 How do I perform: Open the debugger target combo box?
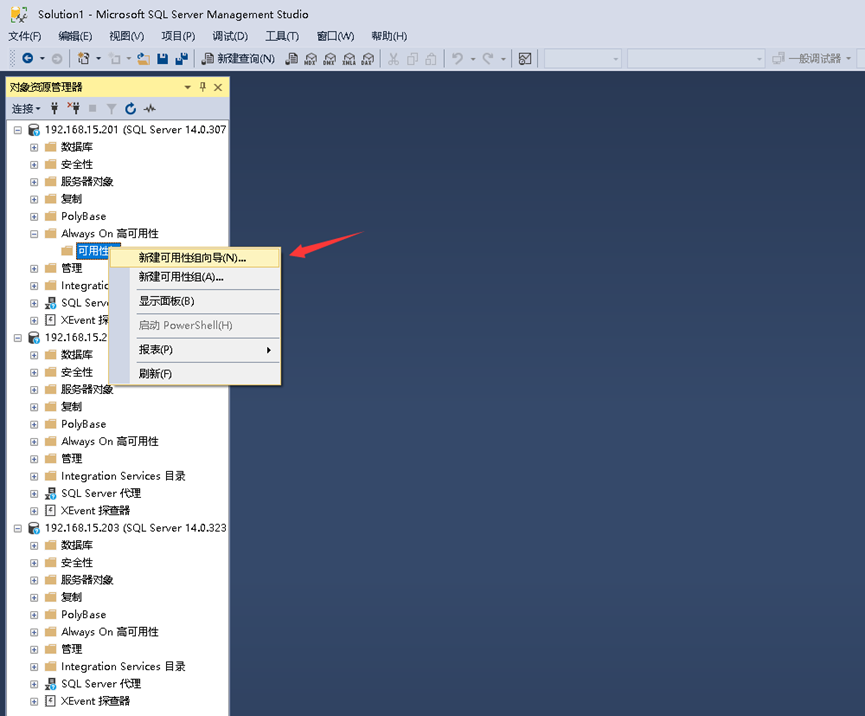coord(814,58)
